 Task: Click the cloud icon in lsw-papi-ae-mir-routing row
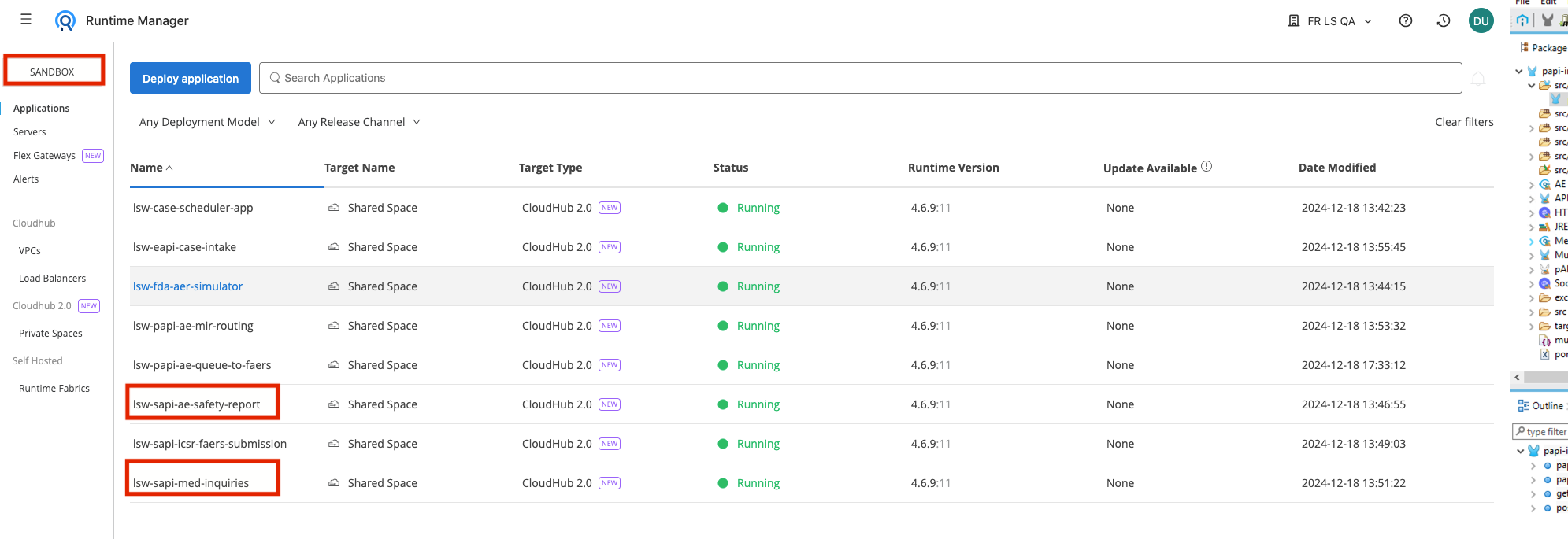(334, 326)
